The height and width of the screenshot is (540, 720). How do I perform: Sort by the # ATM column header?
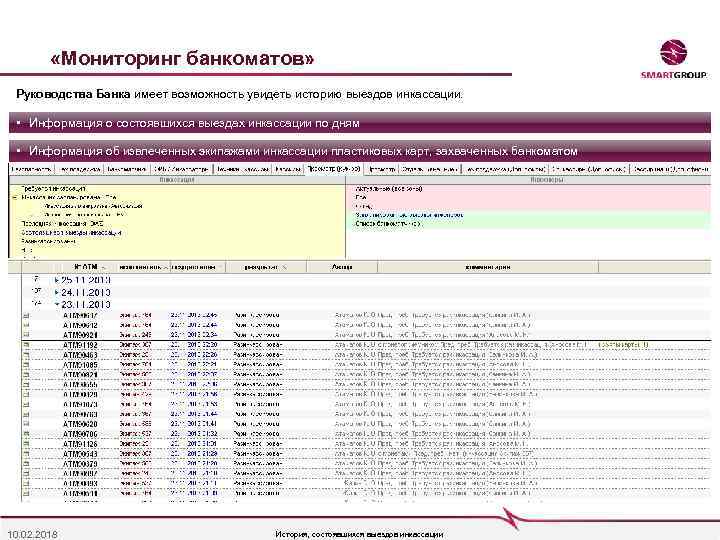coord(86,267)
